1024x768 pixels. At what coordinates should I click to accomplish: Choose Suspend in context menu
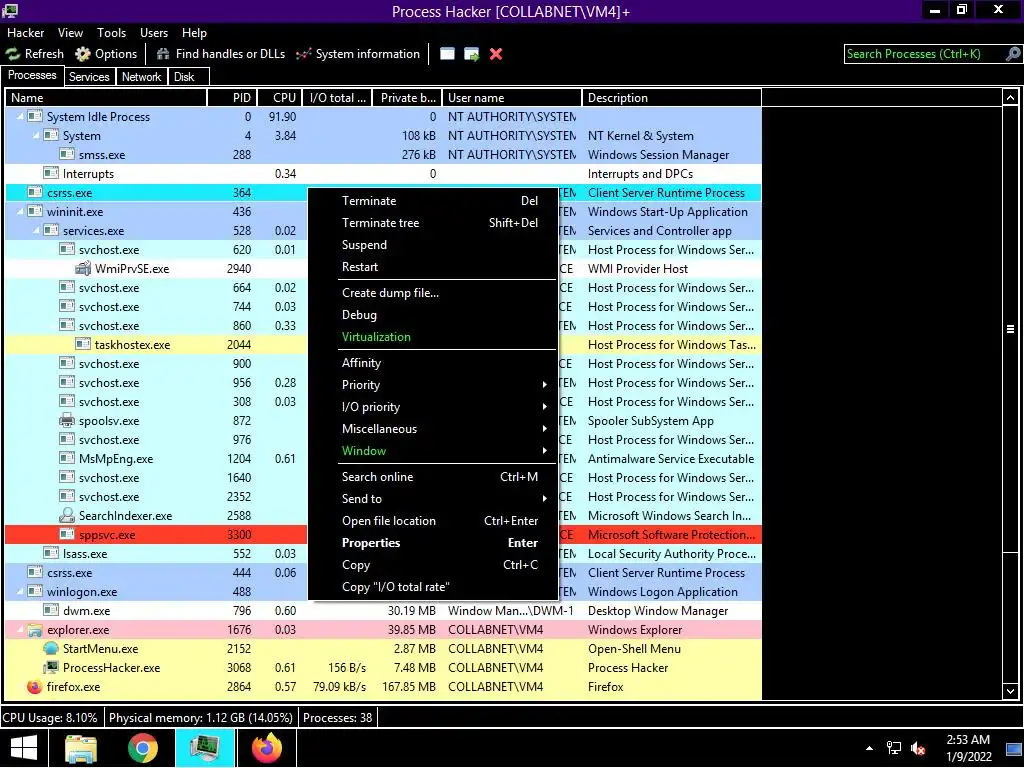click(433, 245)
